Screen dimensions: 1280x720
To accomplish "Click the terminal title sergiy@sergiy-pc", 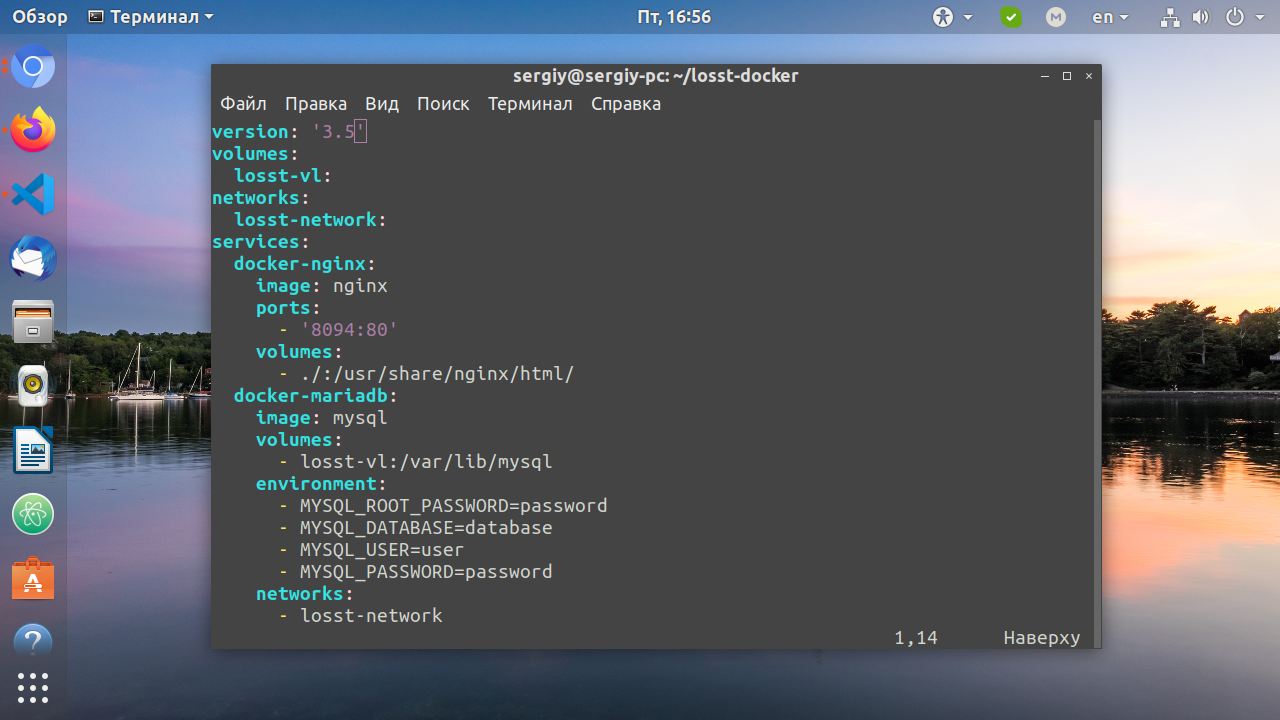I will (x=655, y=76).
